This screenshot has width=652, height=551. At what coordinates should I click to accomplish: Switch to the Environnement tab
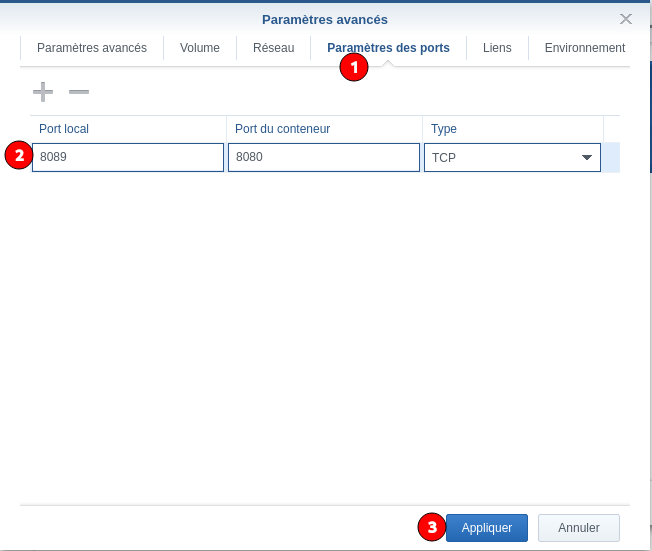point(584,48)
